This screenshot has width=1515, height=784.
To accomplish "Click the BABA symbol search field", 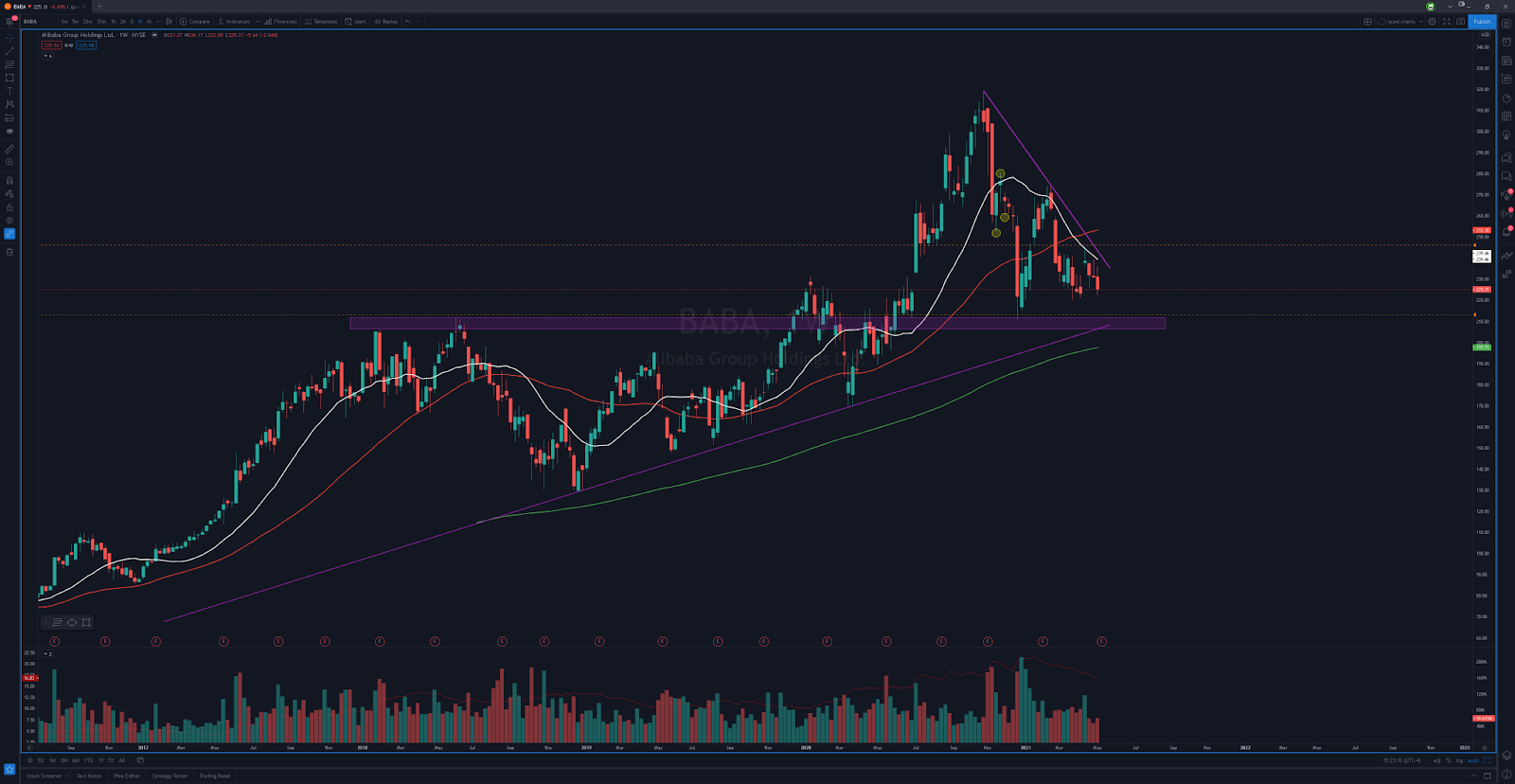I will tap(38, 21).
